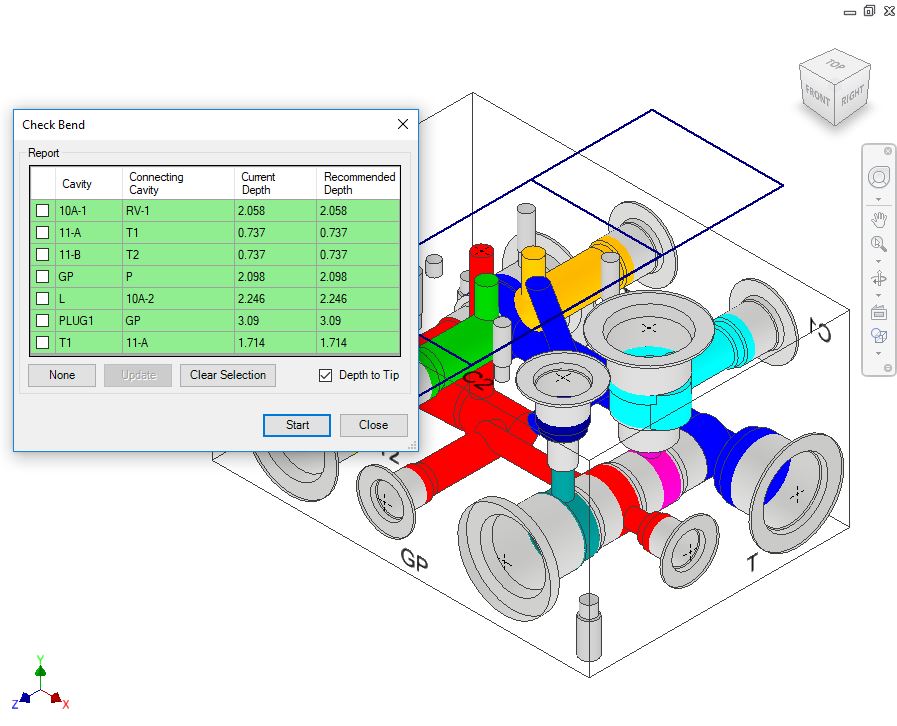The height and width of the screenshot is (726, 897).
Task: Select the L cavity row's 10A-2 cell
Action: coord(178,299)
